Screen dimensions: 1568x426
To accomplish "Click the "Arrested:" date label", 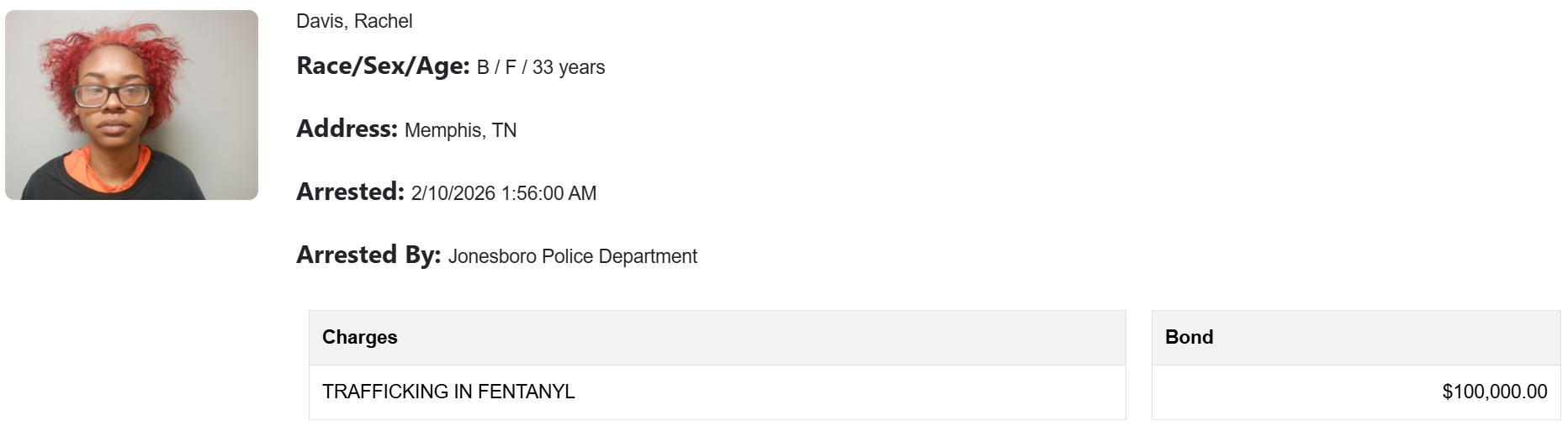I will (x=350, y=192).
